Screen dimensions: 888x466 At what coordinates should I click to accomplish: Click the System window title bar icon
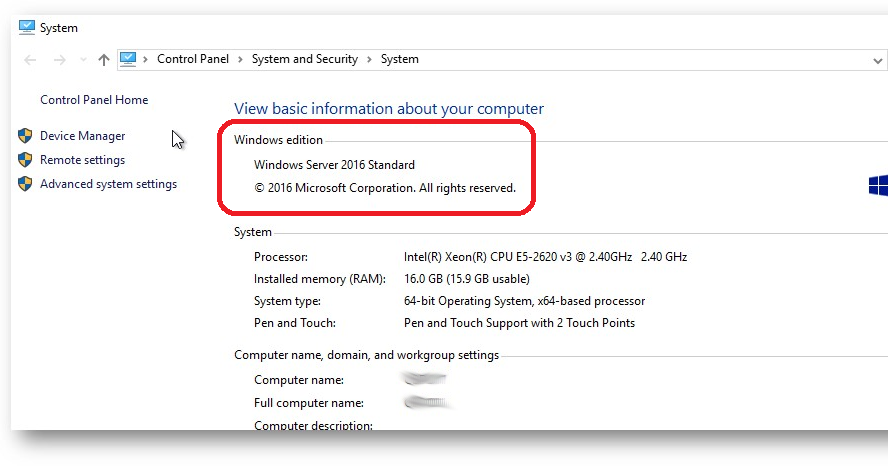click(x=27, y=27)
